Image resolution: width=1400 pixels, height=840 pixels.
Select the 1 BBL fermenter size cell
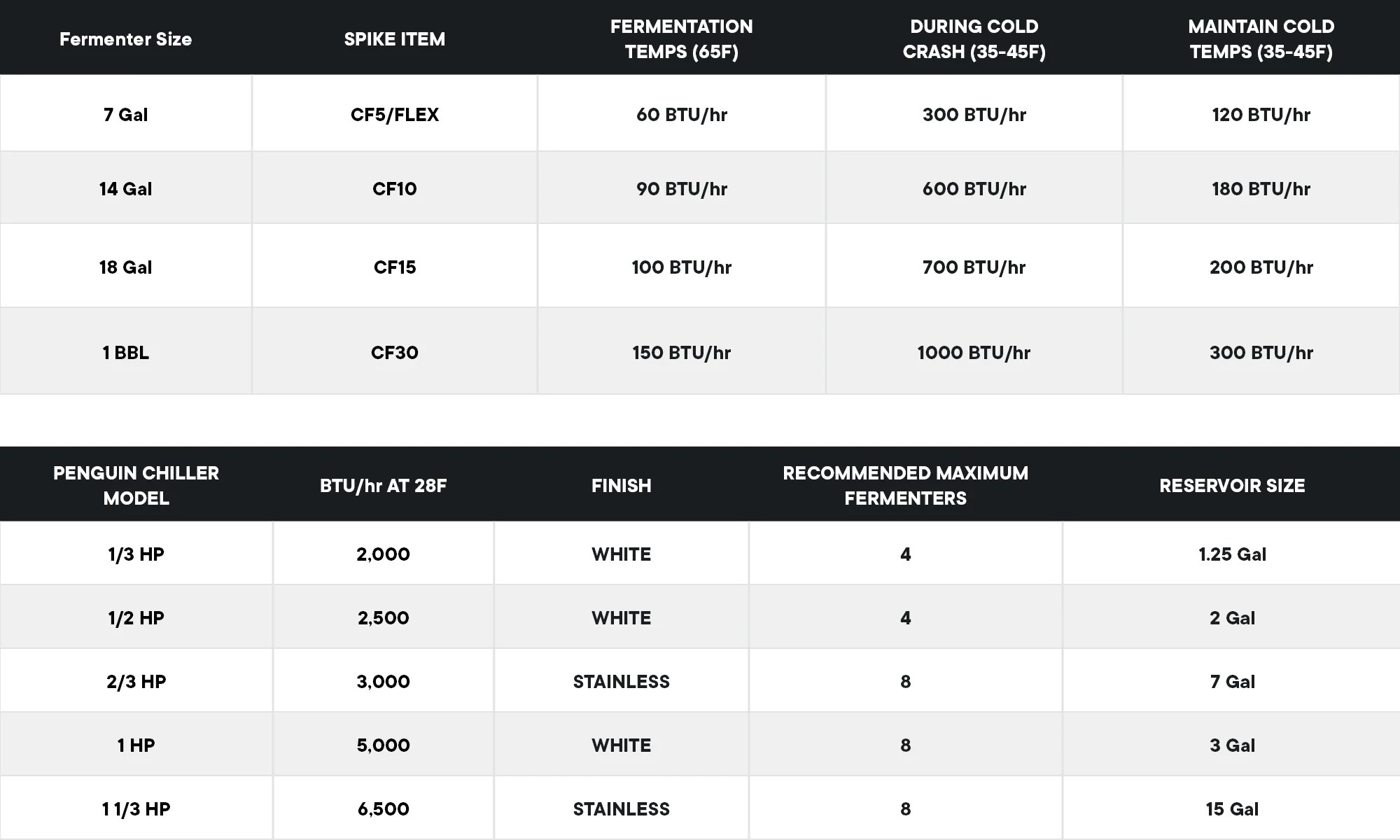click(x=125, y=353)
